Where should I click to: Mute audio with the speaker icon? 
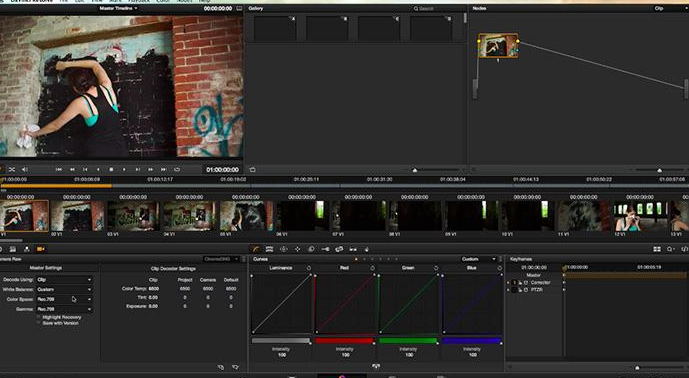coord(25,169)
